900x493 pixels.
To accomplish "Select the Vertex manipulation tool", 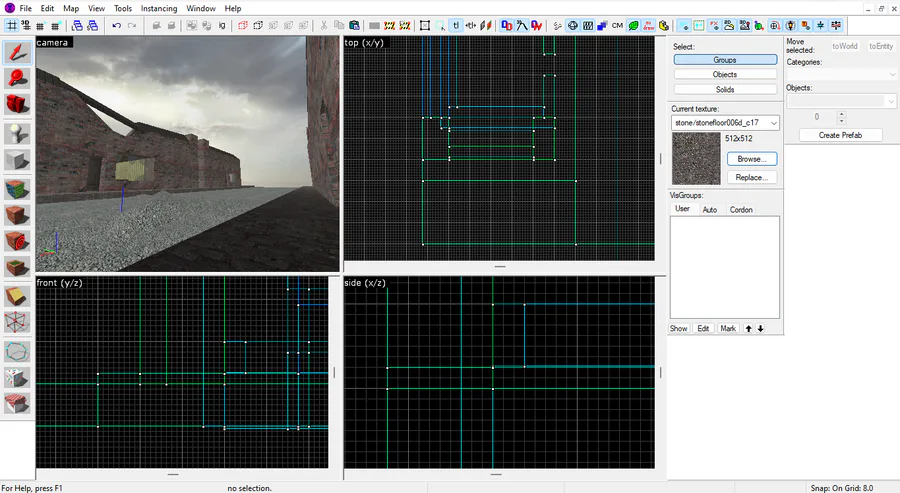I will click(x=16, y=322).
